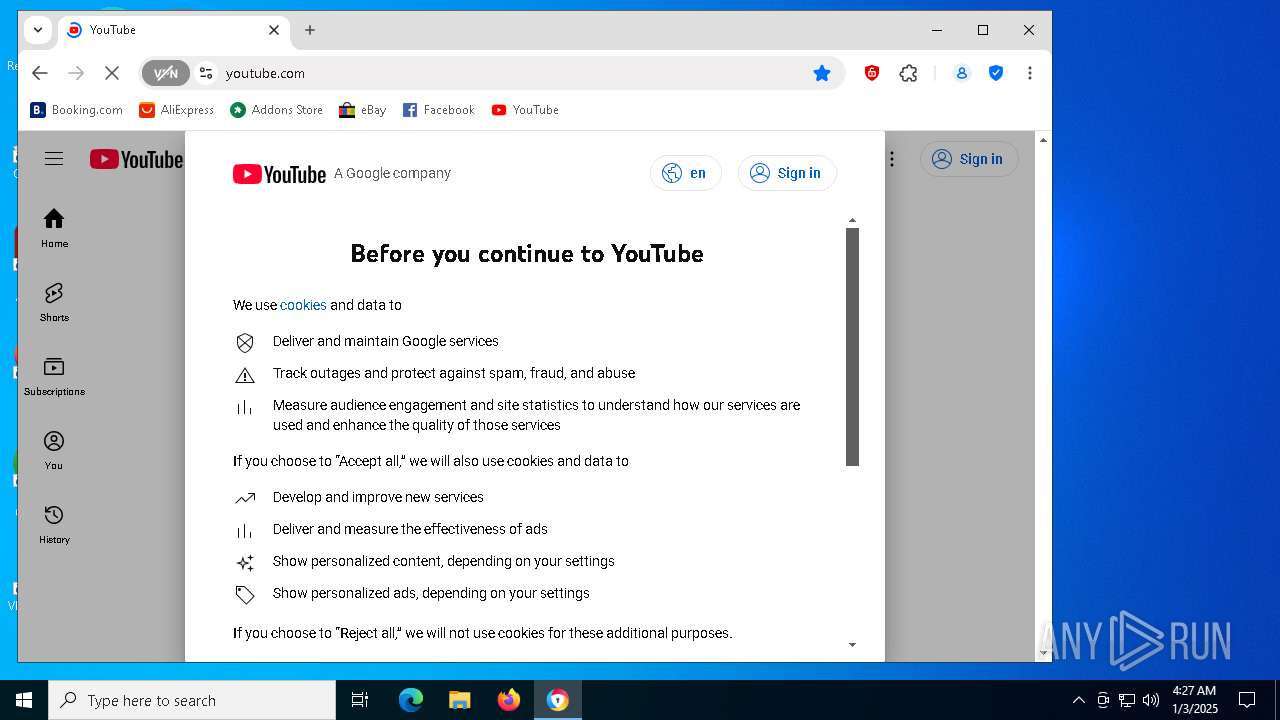
Task: Click the YouTube logo in page header
Action: pos(137,159)
